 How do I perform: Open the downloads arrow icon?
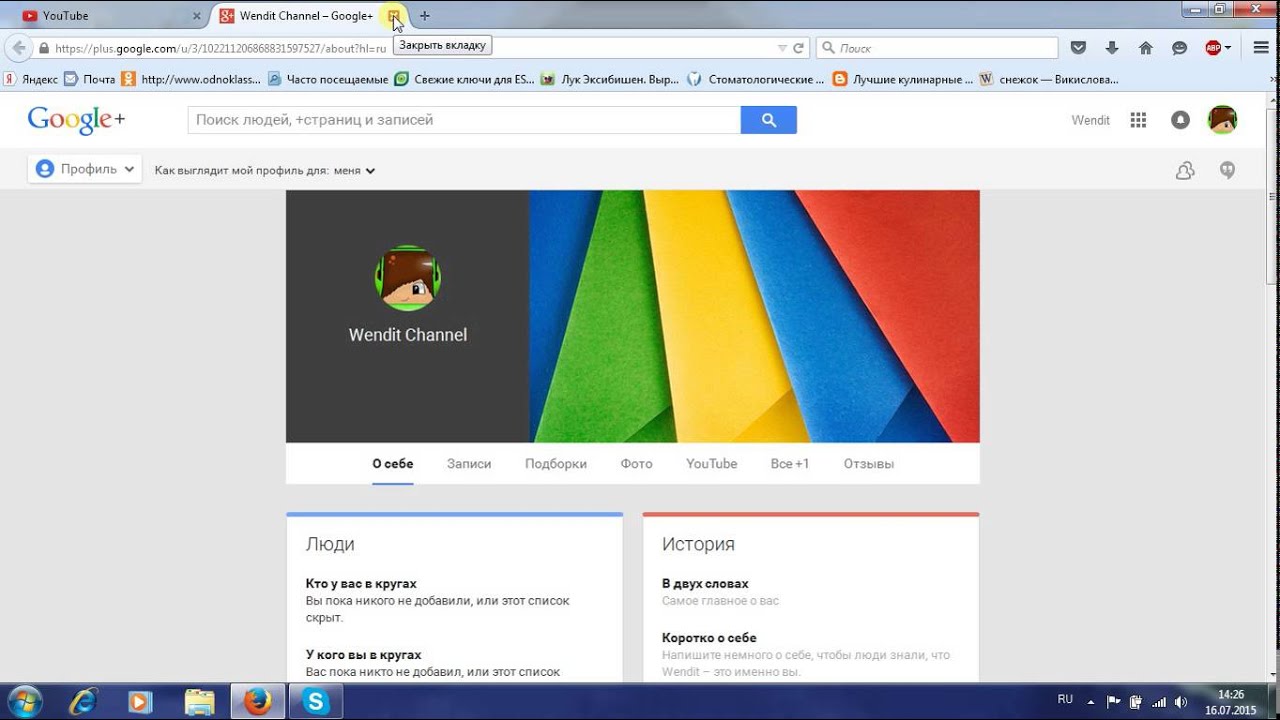1112,47
